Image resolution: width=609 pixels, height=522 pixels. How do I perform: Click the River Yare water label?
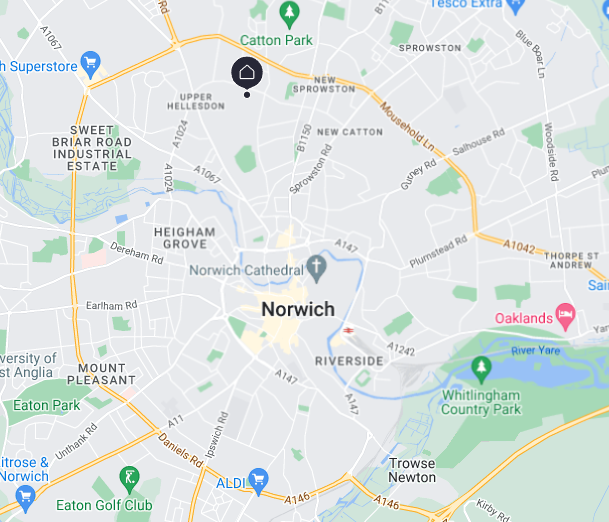coord(536,351)
